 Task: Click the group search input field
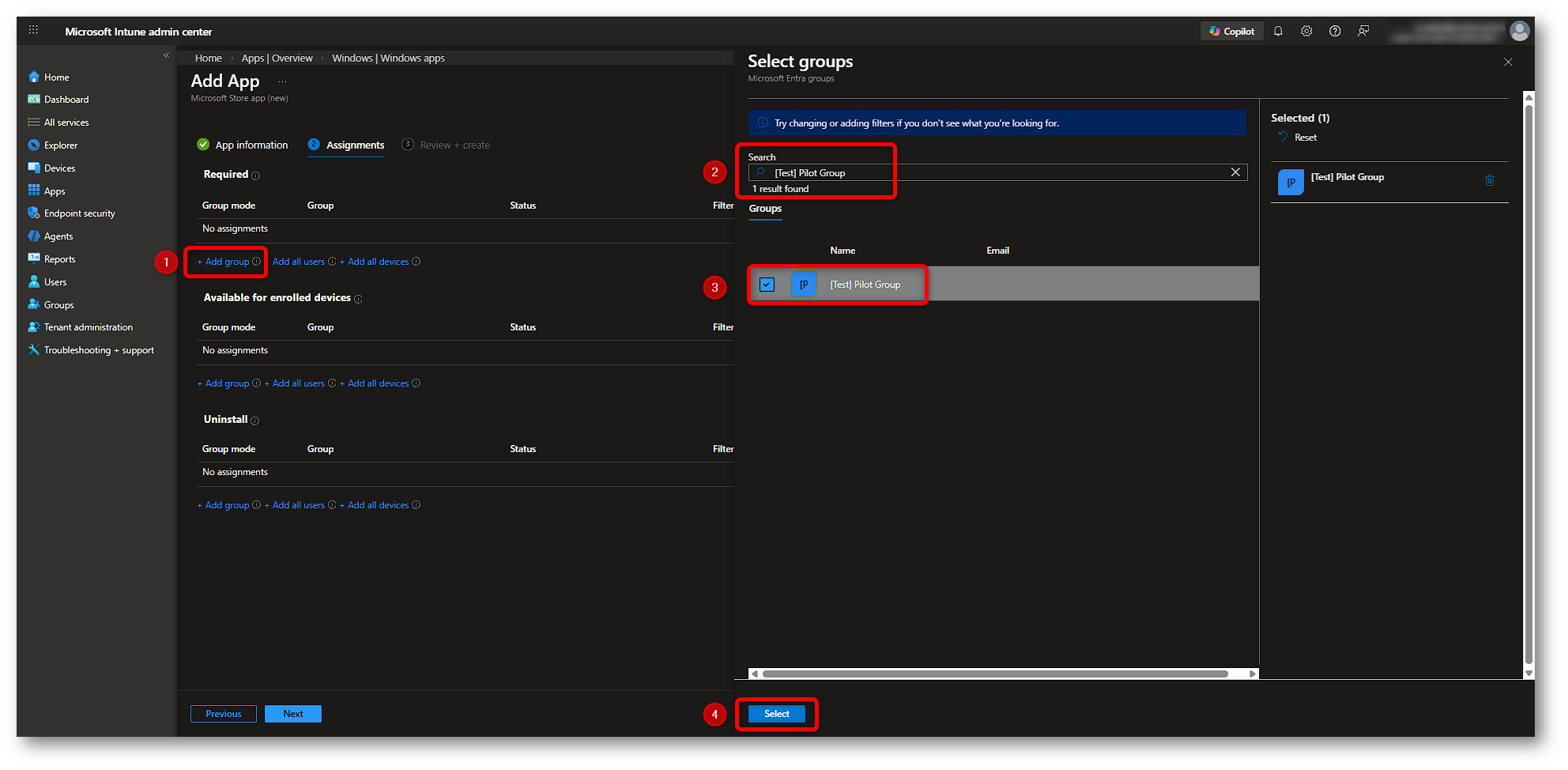coord(996,173)
